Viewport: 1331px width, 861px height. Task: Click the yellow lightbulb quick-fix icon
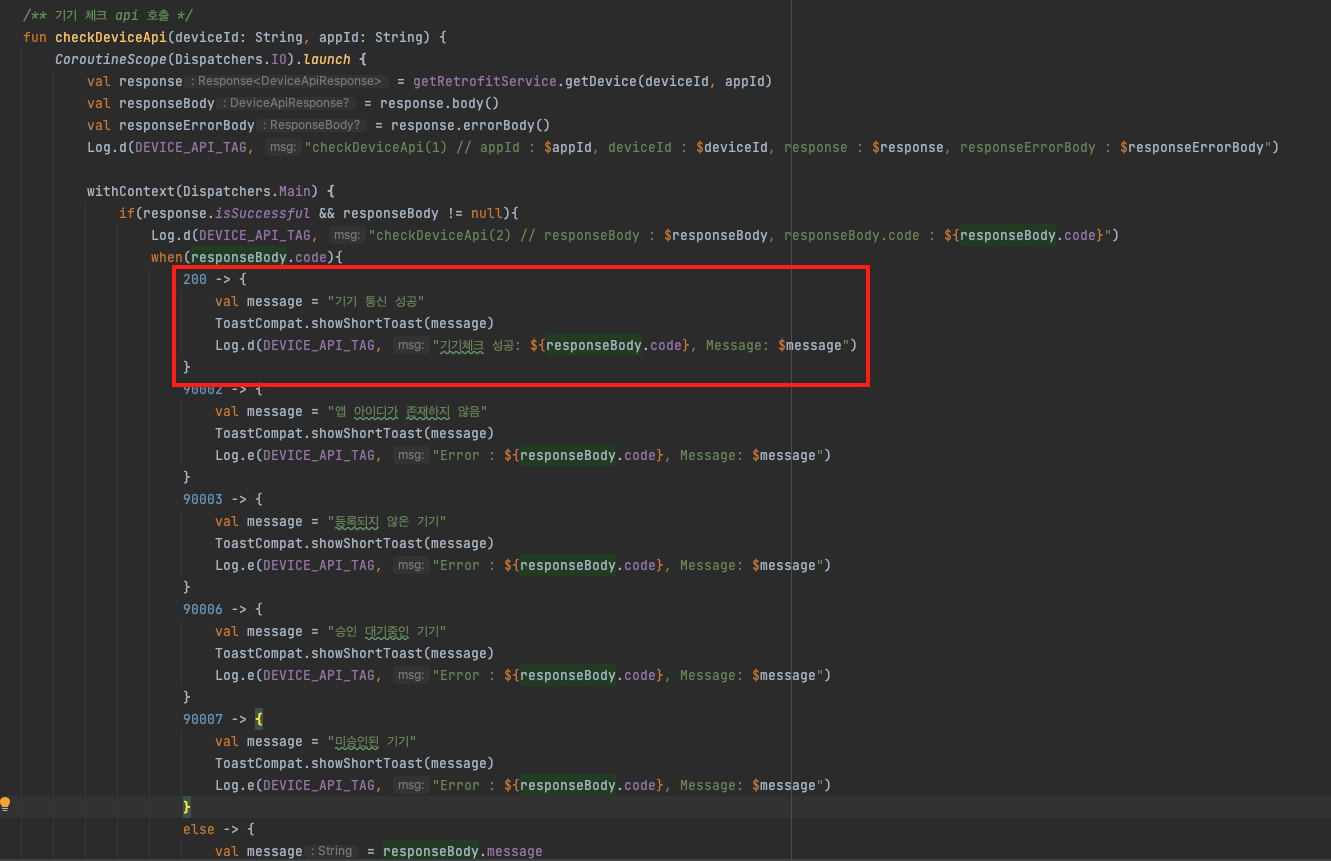point(6,804)
